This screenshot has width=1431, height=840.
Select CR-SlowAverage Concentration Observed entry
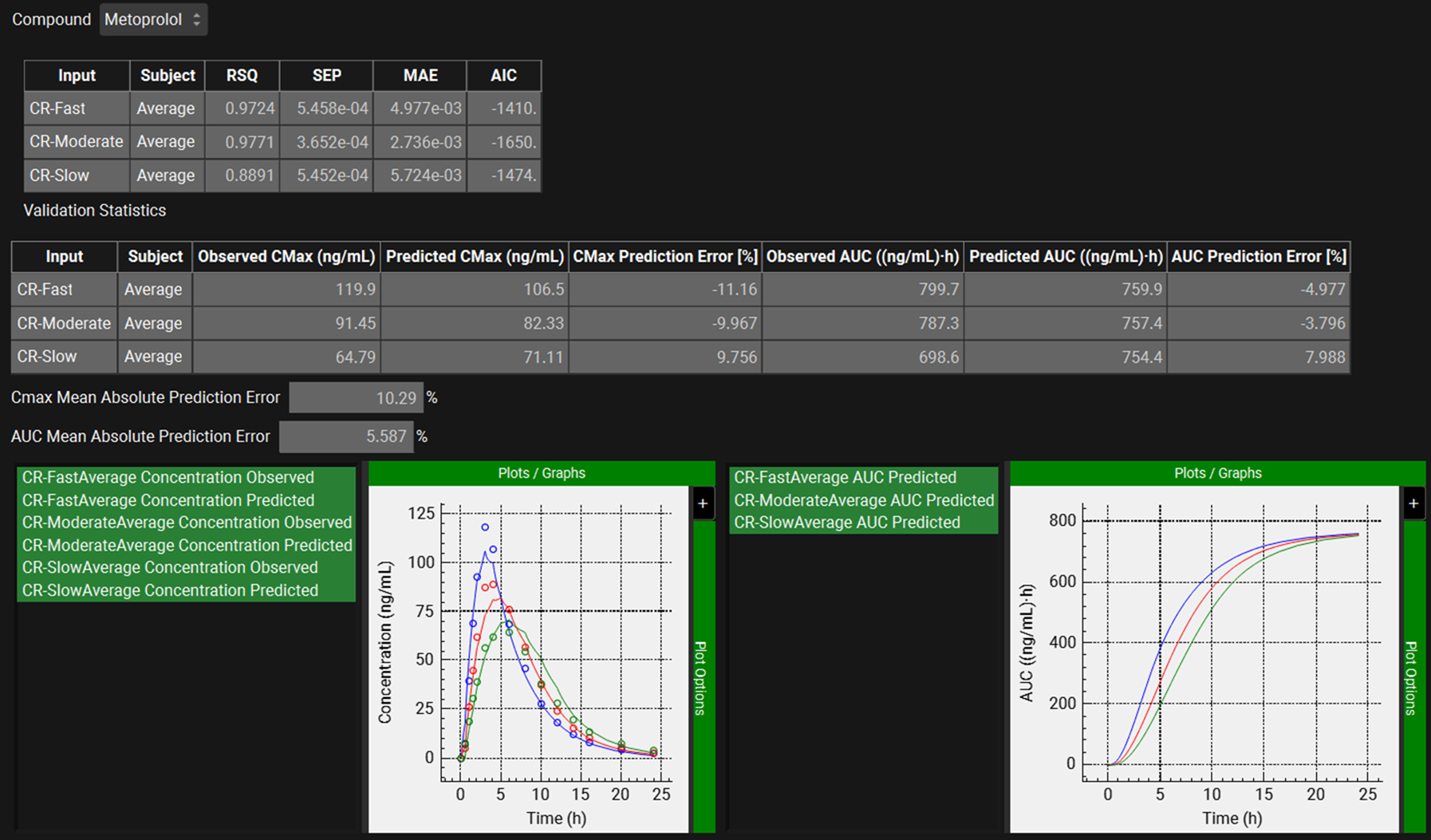(x=170, y=567)
